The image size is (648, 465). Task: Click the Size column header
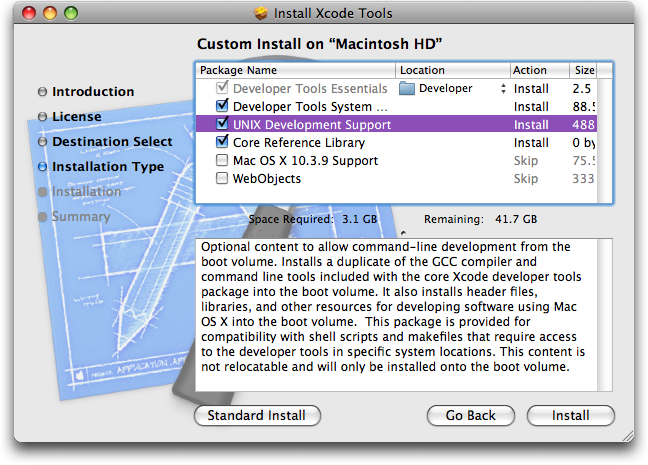pos(584,70)
